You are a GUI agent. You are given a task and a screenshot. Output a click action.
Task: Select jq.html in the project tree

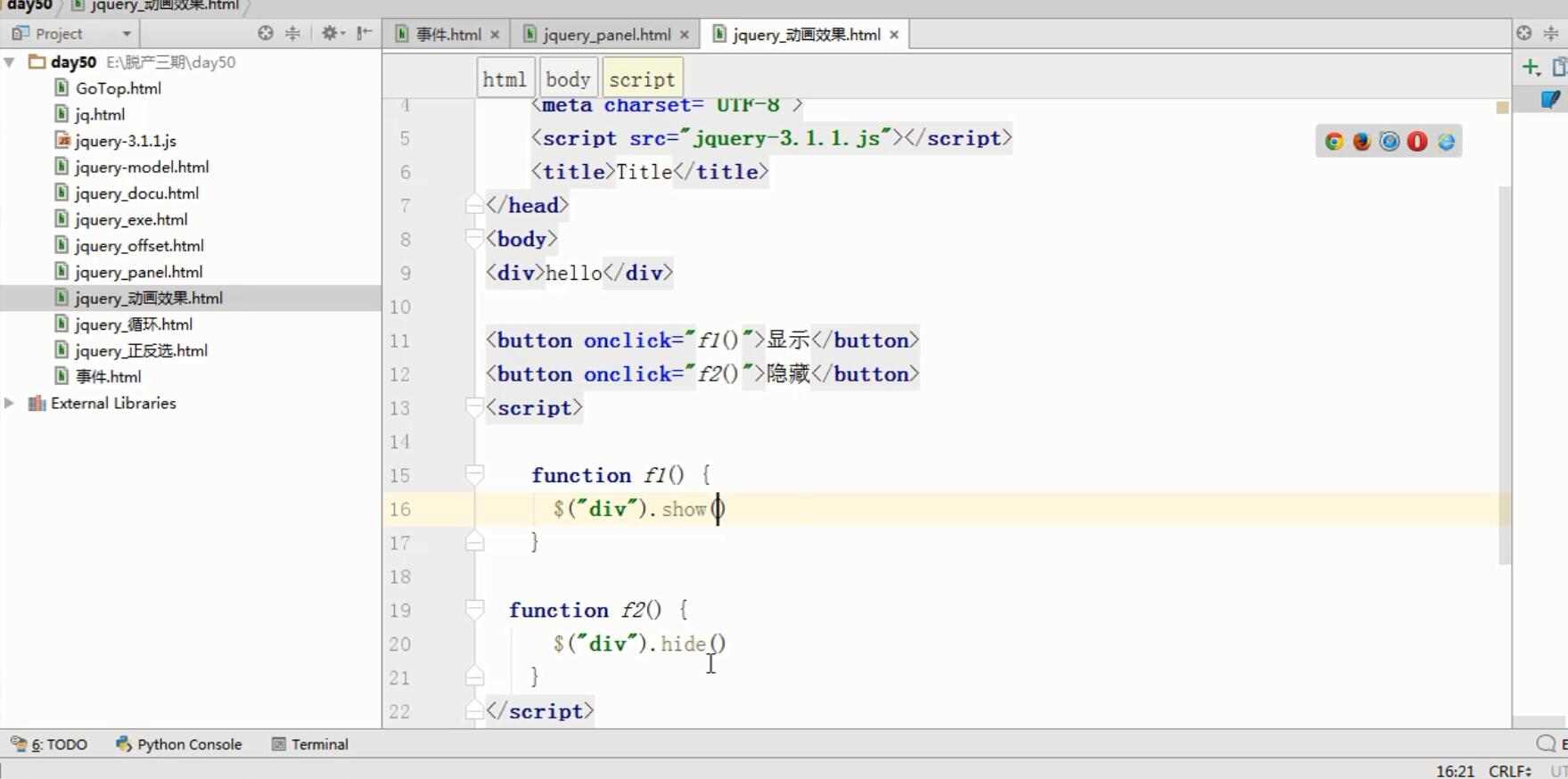click(99, 114)
